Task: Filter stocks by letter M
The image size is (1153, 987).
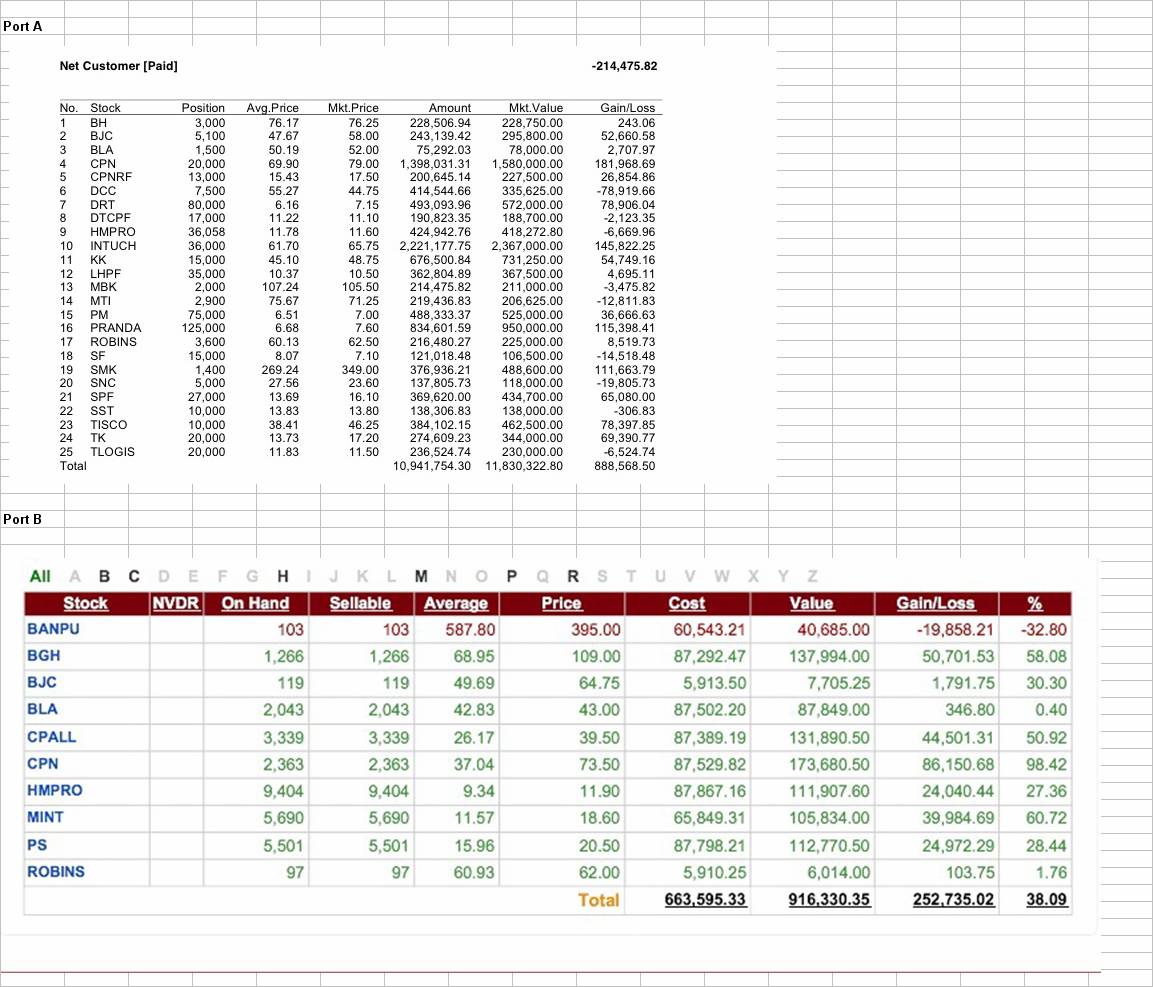Action: (421, 576)
